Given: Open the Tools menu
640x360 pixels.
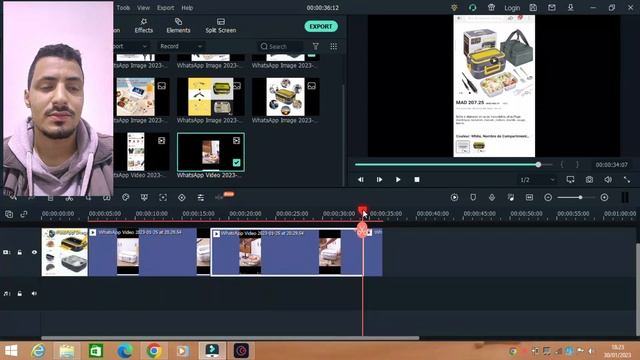Looking at the screenshot, I should click(123, 8).
